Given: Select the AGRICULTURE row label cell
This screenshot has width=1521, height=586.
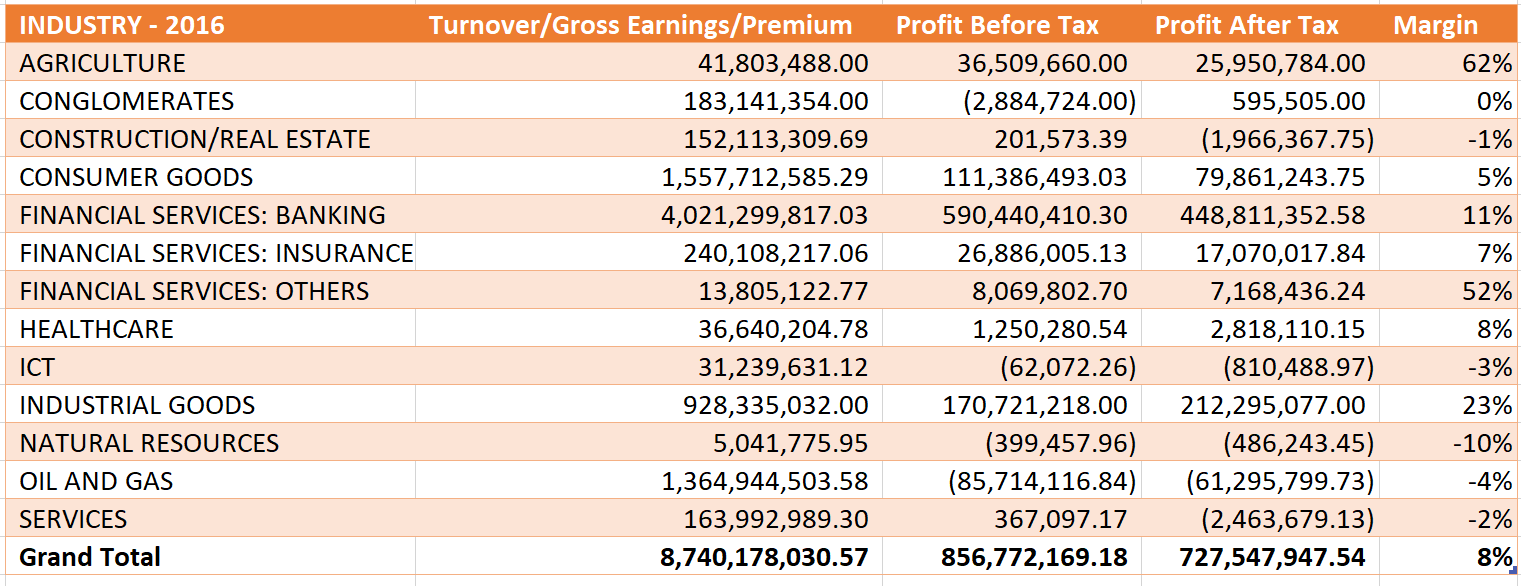Looking at the screenshot, I should click(102, 63).
